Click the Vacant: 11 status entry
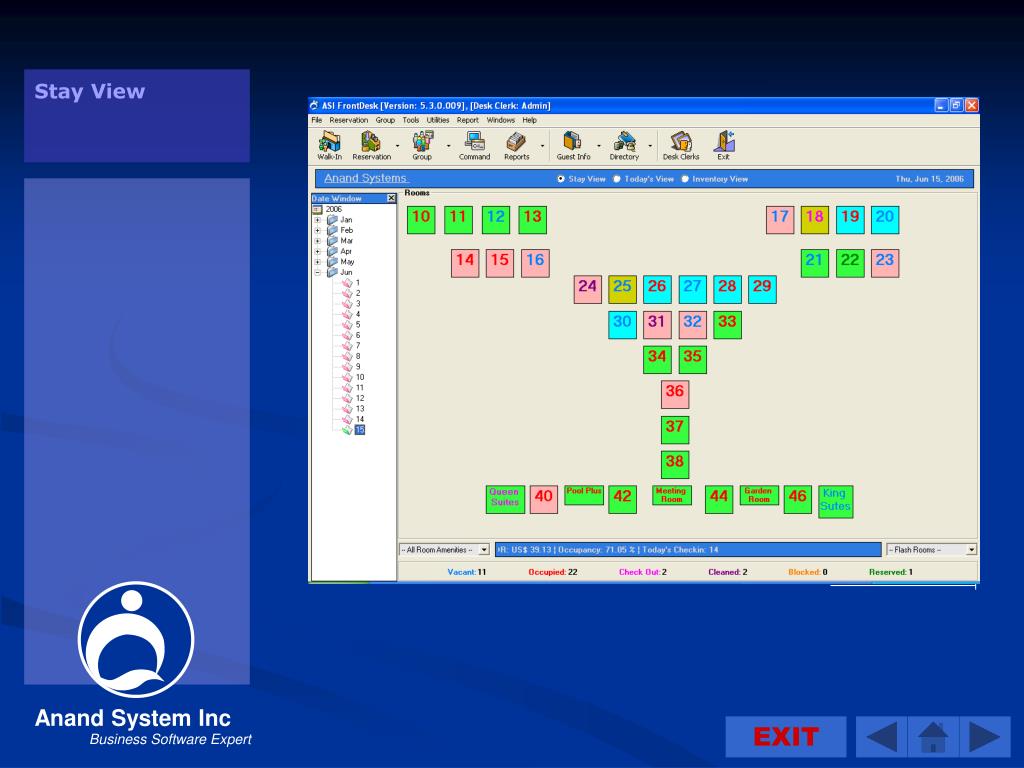This screenshot has width=1024, height=768. [467, 572]
